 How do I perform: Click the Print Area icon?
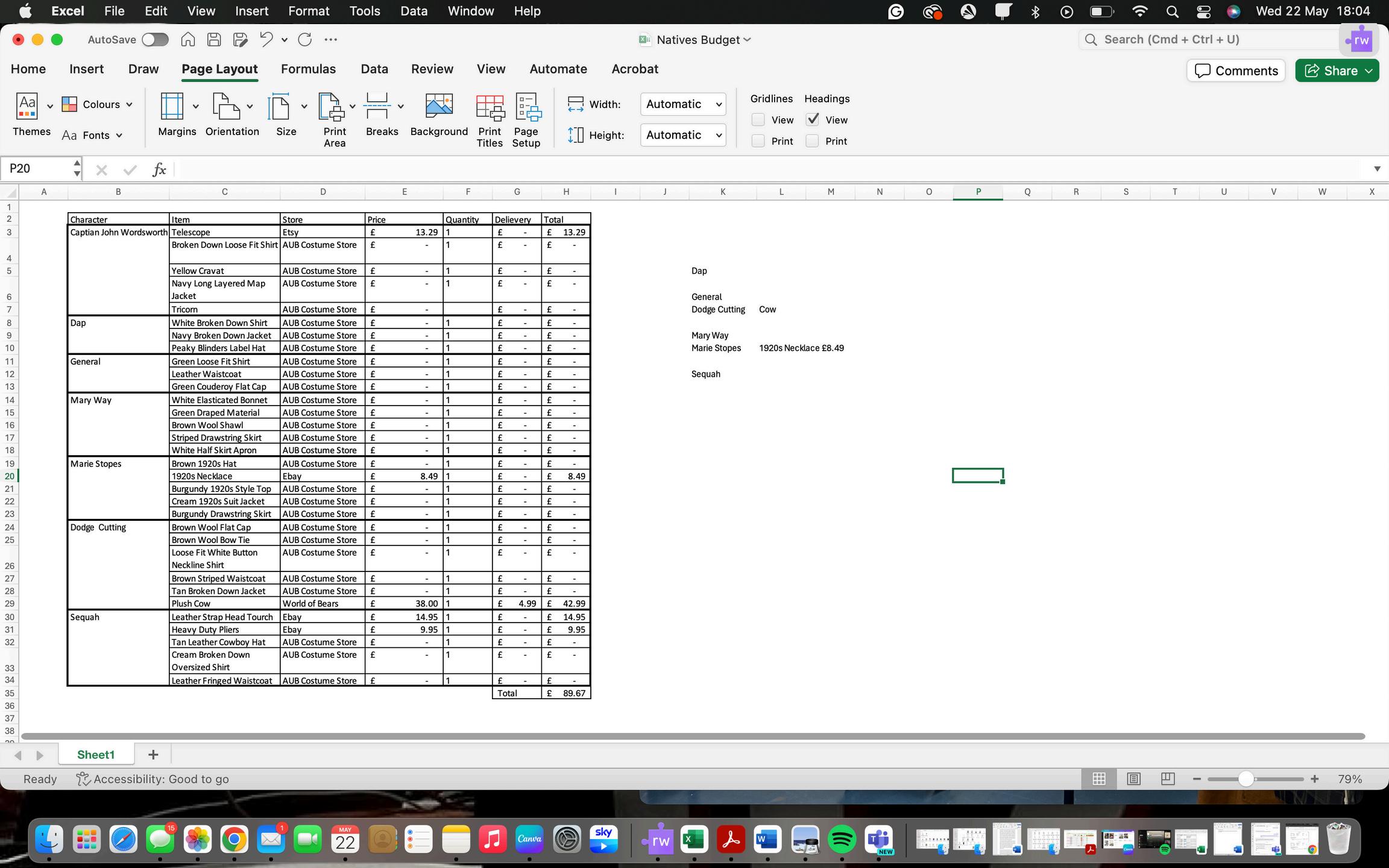(x=331, y=107)
